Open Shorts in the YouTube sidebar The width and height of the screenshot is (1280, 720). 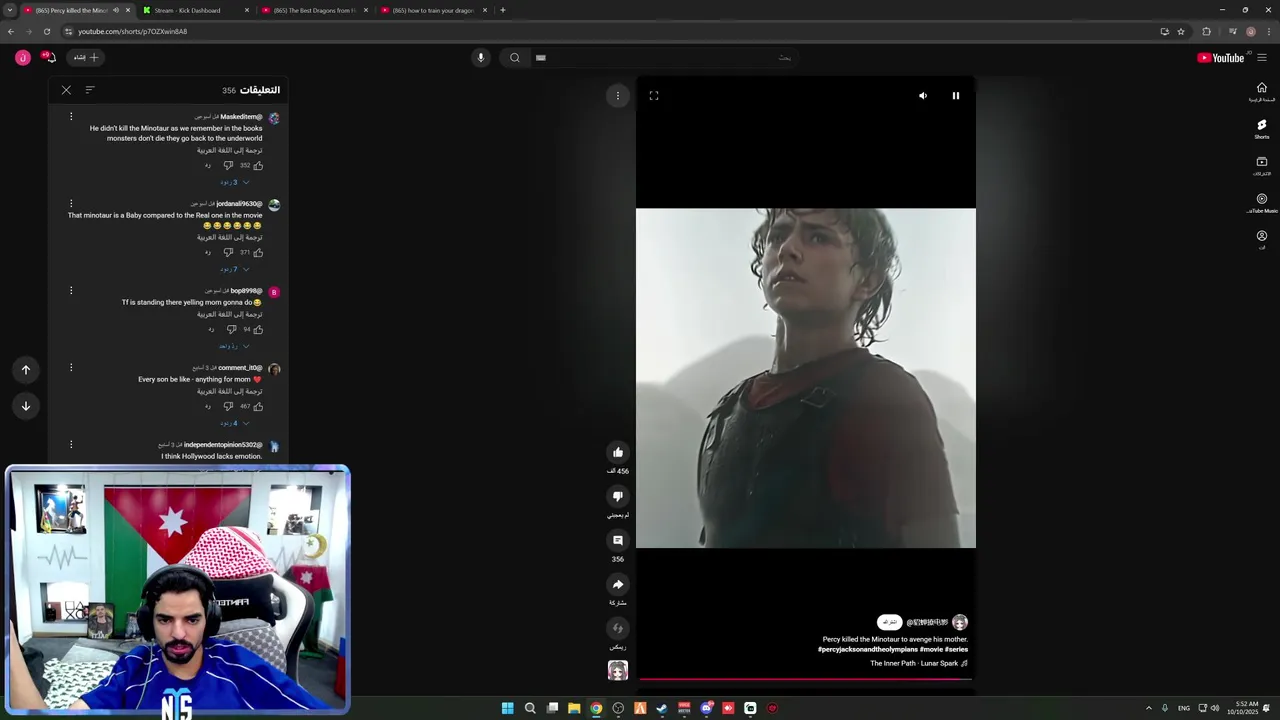pyautogui.click(x=1262, y=129)
